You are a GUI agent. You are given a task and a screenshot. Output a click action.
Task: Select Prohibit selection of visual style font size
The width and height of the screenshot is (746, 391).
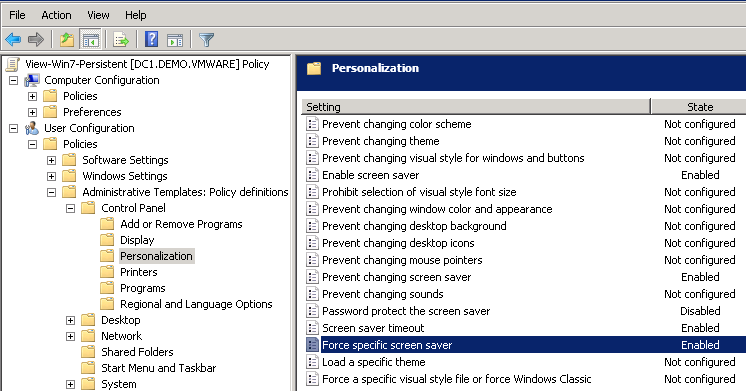click(419, 192)
